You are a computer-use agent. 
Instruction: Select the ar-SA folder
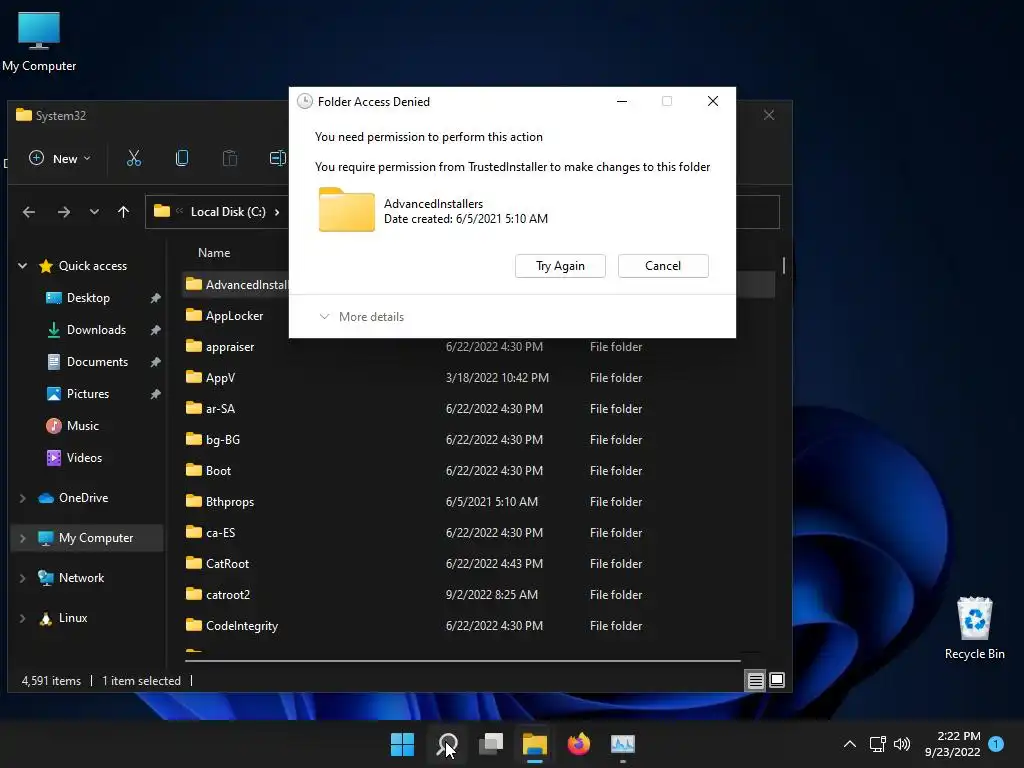click(220, 409)
